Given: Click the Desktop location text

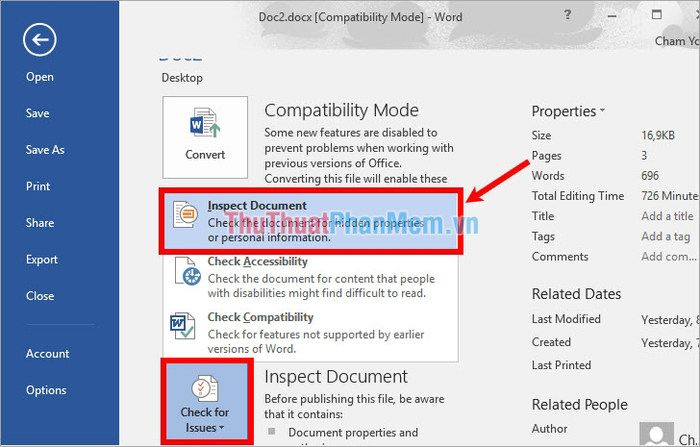Looking at the screenshot, I should point(182,78).
